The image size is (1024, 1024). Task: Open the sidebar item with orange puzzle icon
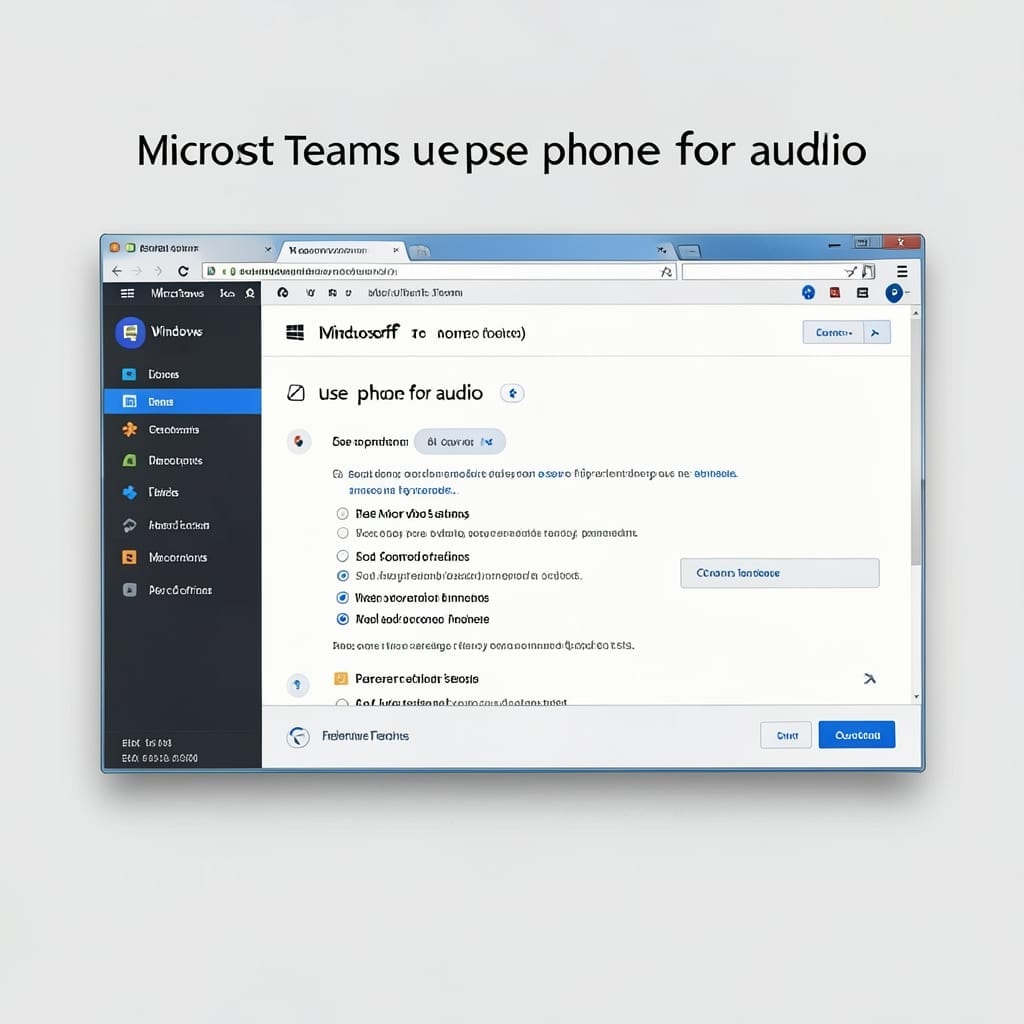pos(129,430)
